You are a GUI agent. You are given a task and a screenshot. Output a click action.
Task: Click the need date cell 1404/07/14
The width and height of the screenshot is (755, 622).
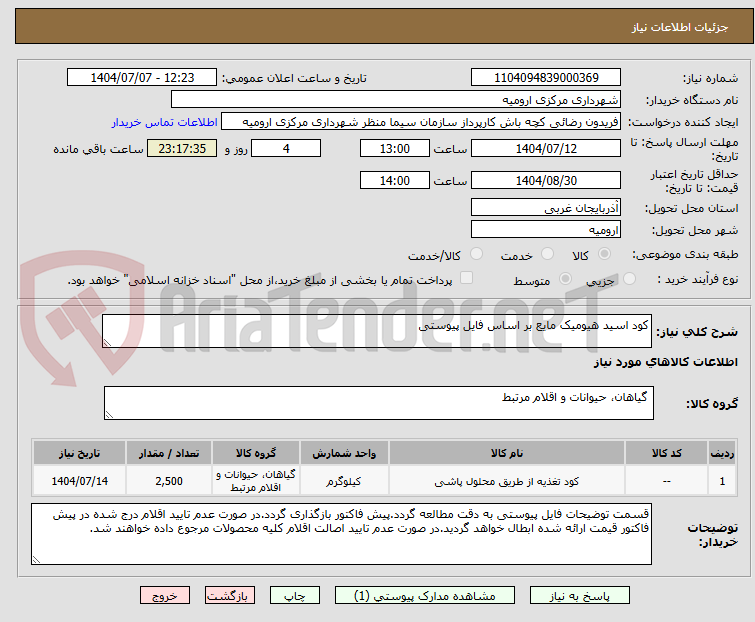tap(79, 481)
